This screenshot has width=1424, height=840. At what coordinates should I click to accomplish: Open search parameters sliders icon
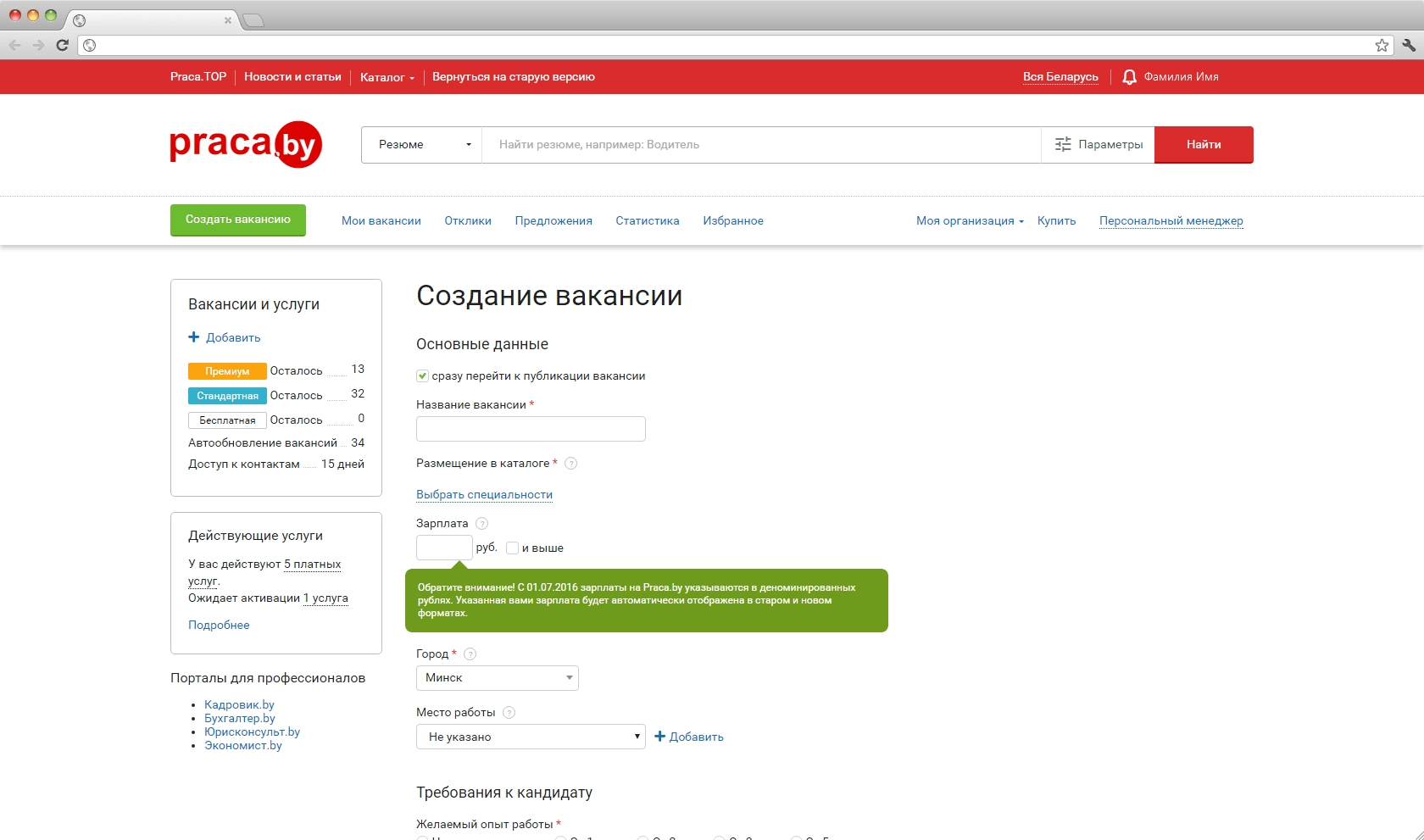pos(1063,145)
